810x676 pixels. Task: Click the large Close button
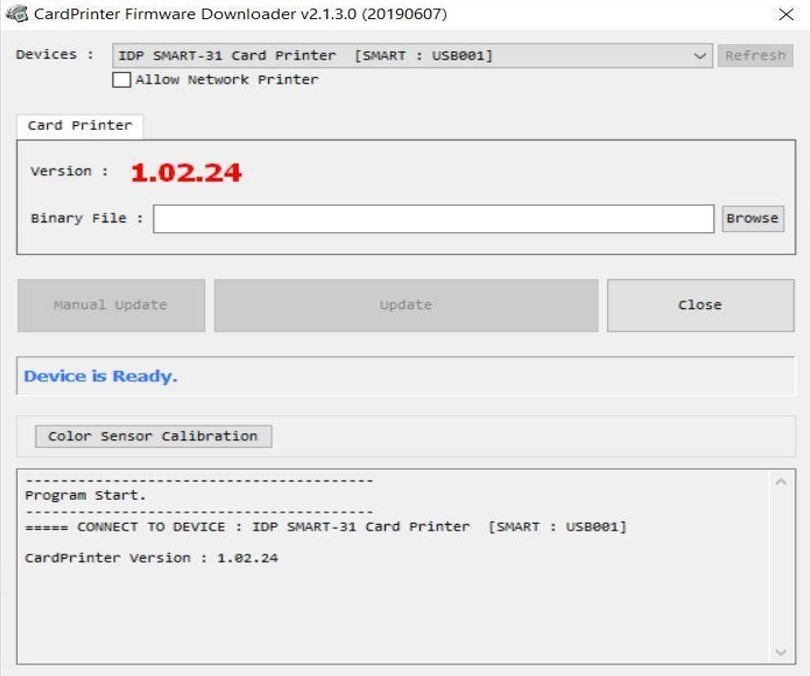(x=700, y=305)
